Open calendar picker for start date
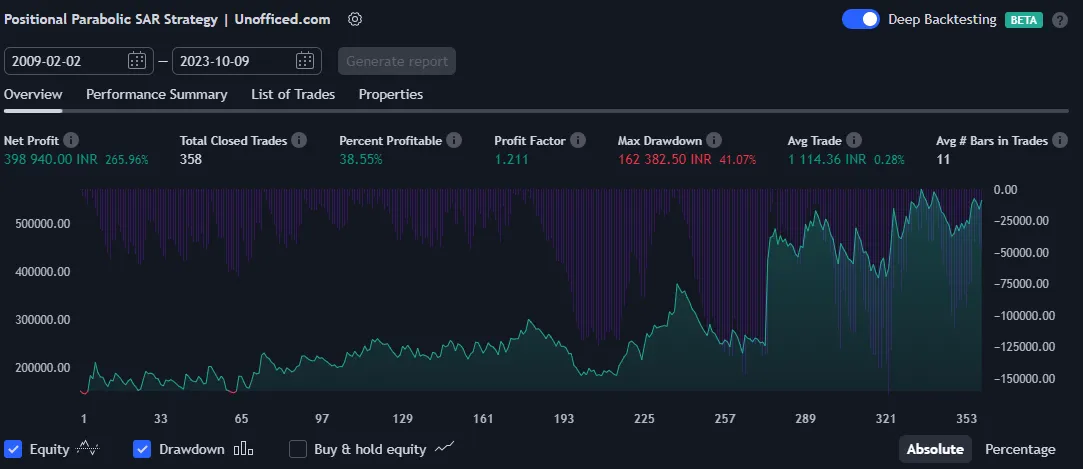 (137, 61)
